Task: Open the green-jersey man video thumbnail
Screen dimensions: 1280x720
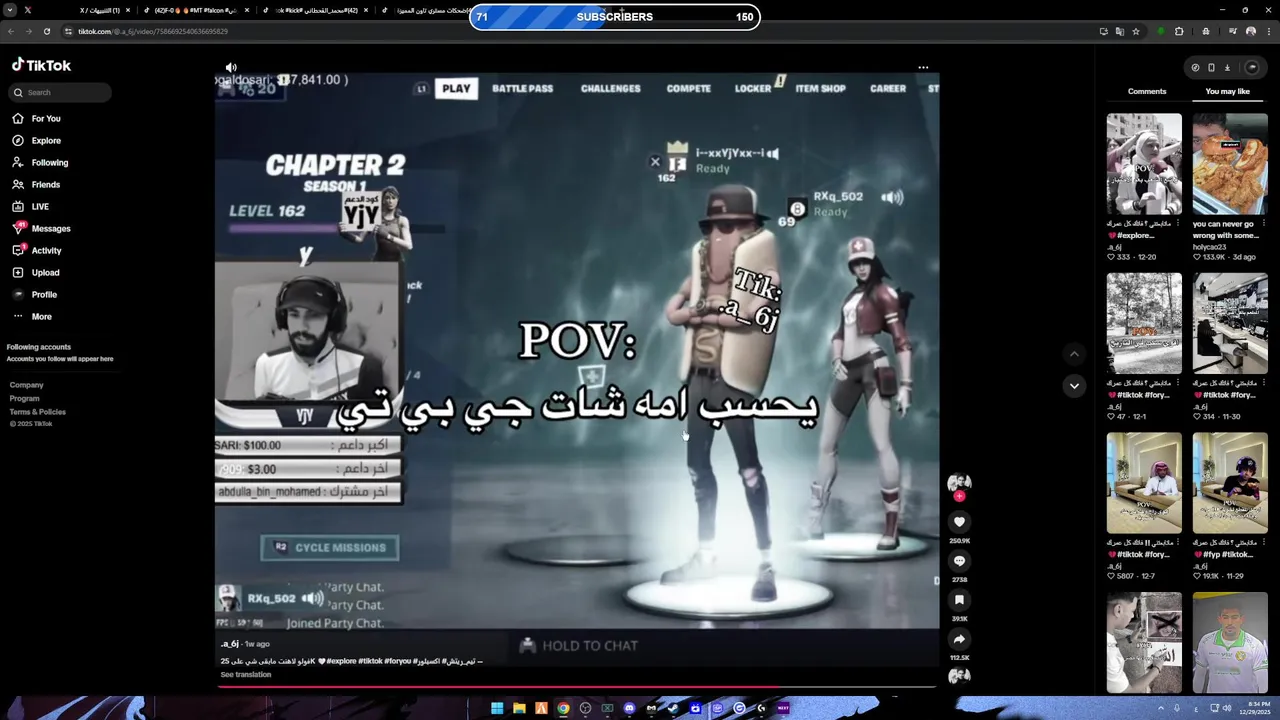Action: (1230, 642)
